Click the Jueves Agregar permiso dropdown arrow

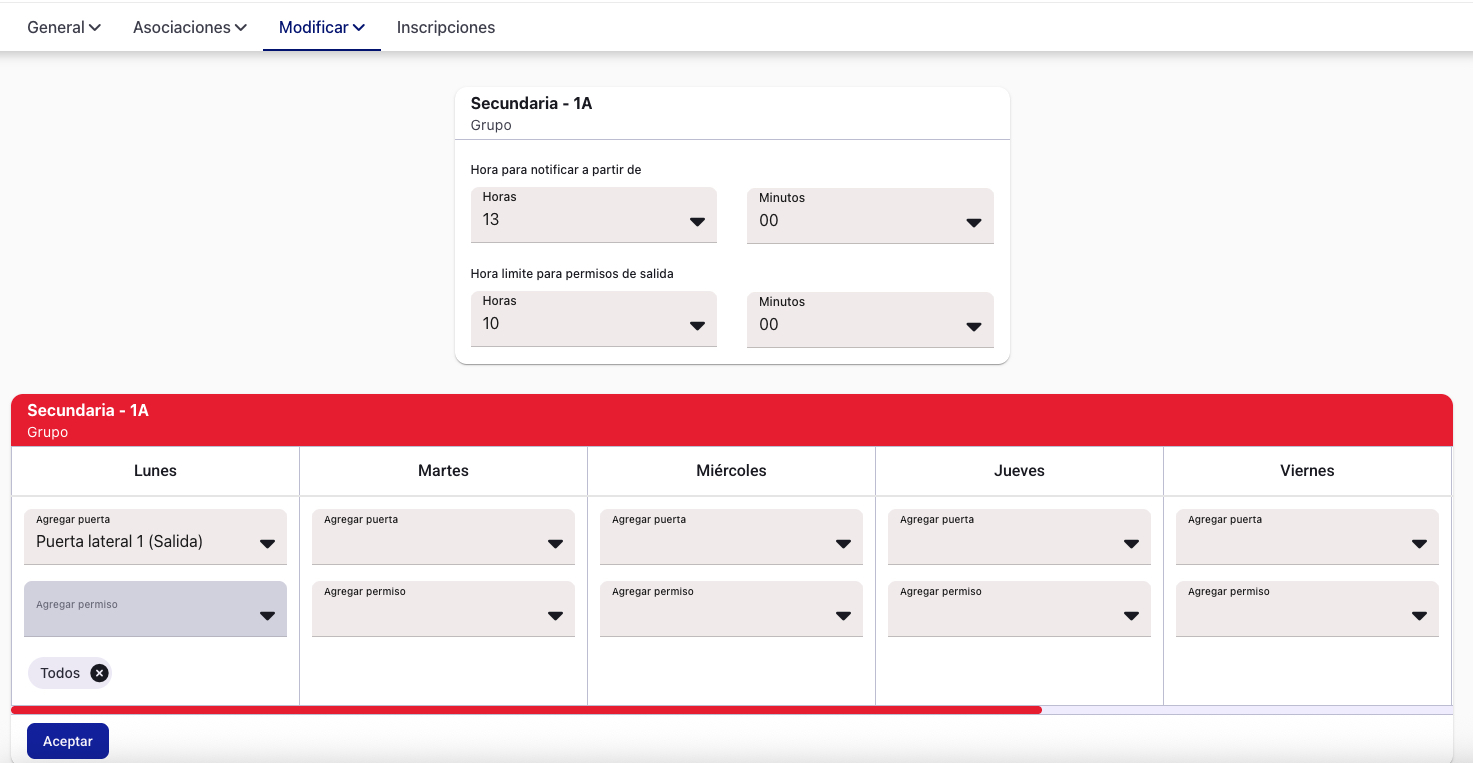(x=1131, y=616)
